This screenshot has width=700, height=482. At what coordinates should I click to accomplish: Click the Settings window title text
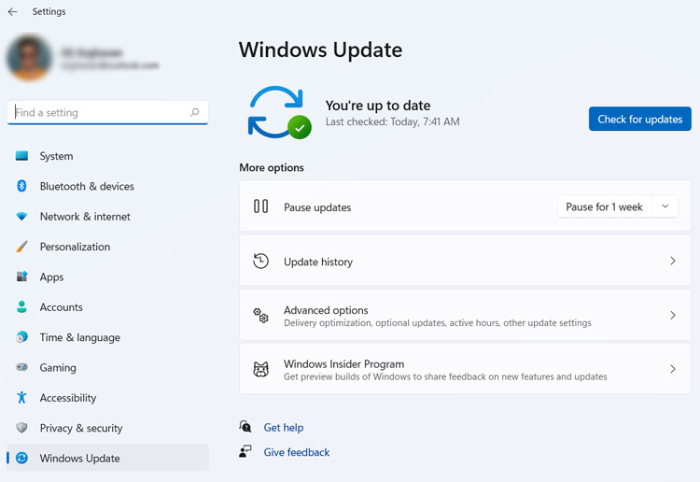pyautogui.click(x=49, y=12)
